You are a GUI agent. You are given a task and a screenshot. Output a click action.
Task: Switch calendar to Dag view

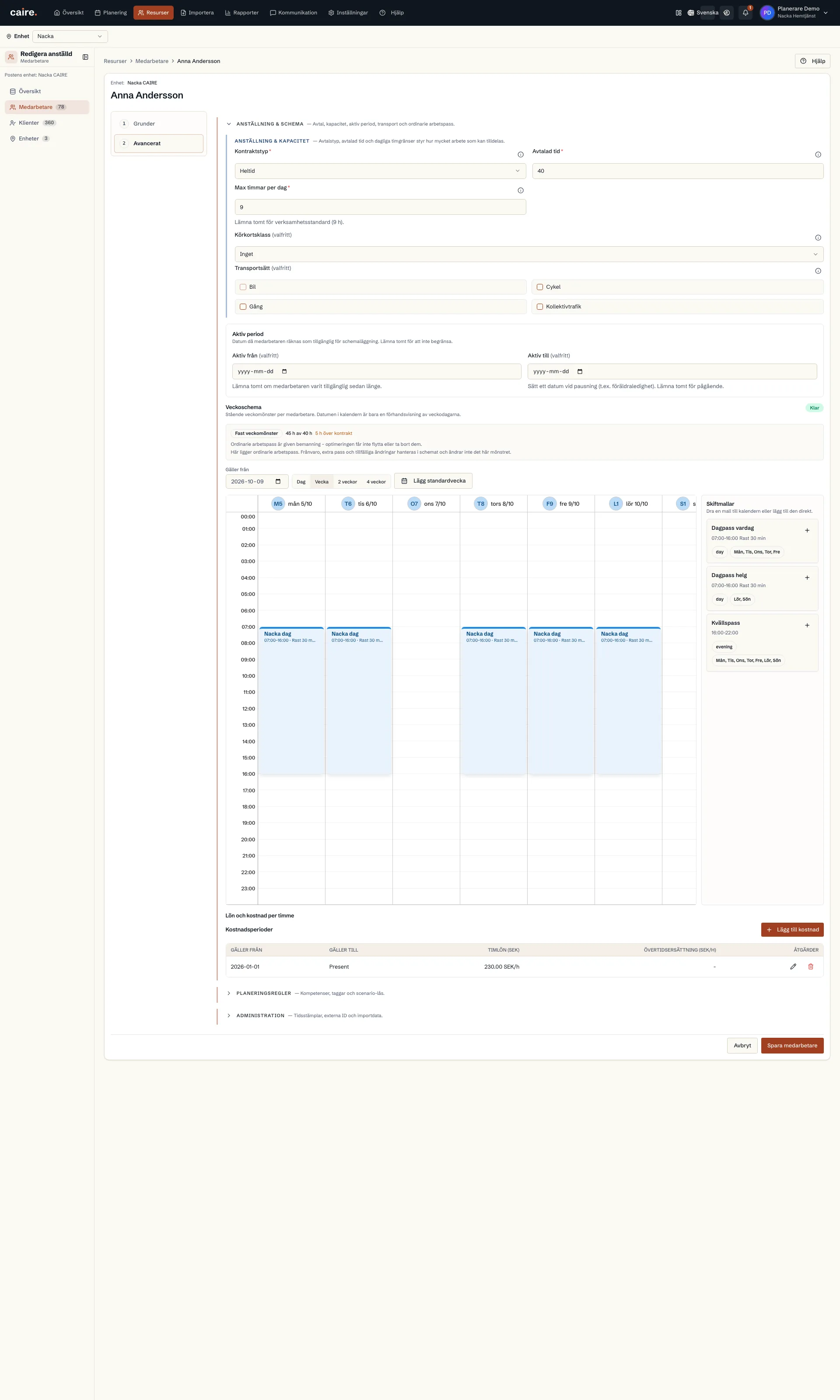[301, 482]
